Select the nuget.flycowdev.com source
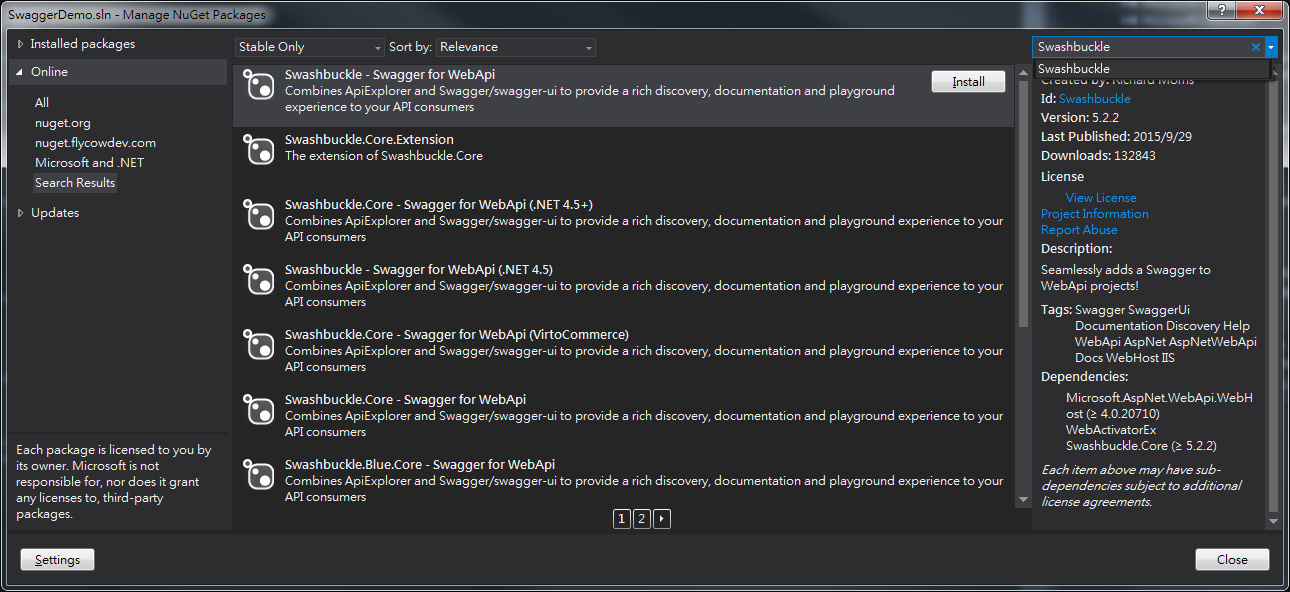Viewport: 1290px width, 592px height. click(x=95, y=143)
